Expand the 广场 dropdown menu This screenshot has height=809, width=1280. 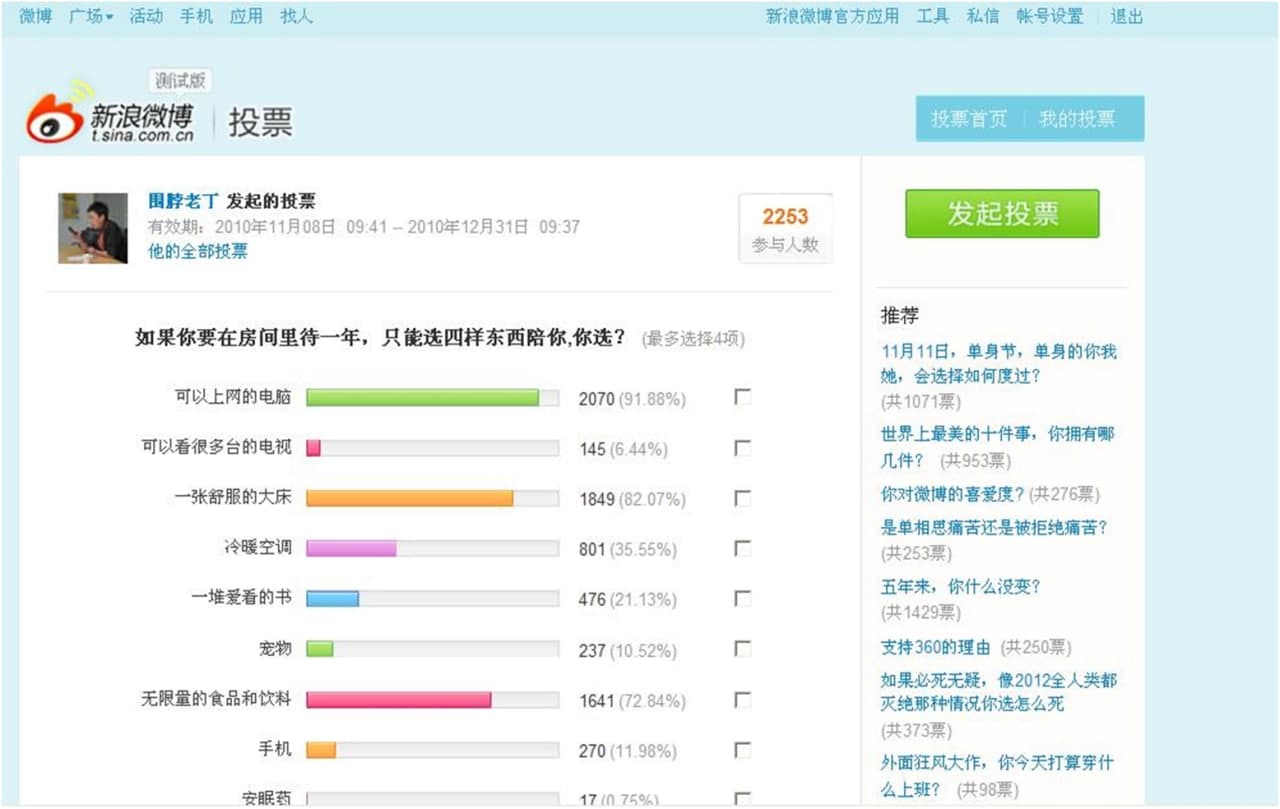point(89,16)
